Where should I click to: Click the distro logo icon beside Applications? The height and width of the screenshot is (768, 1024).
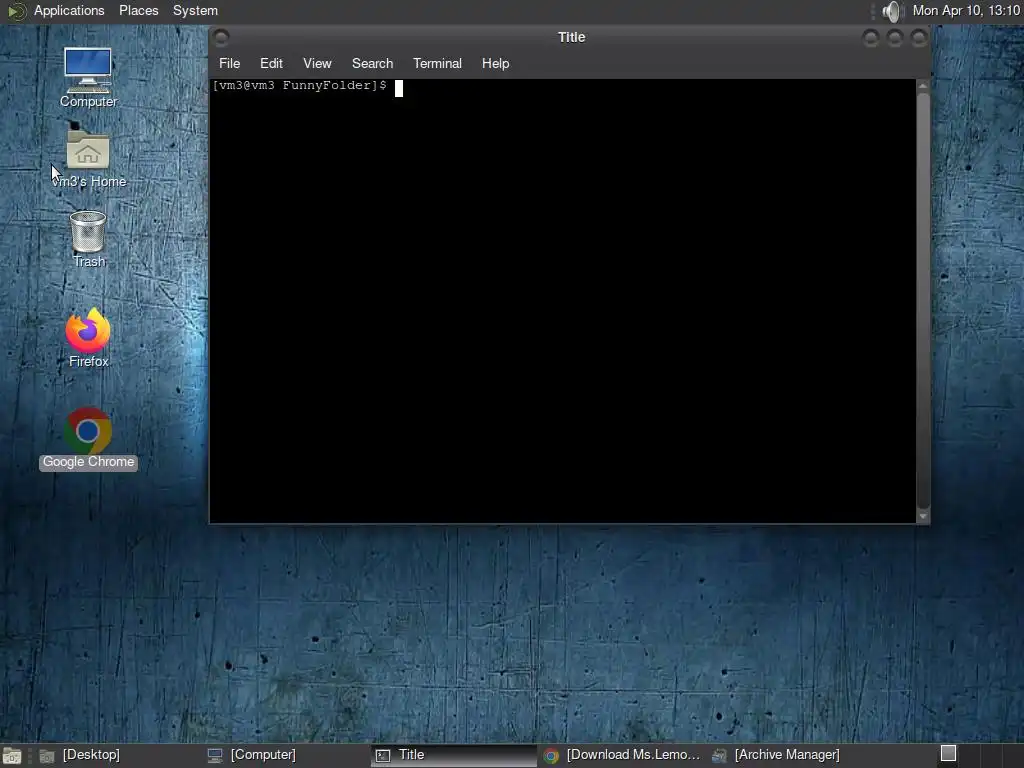[x=16, y=11]
